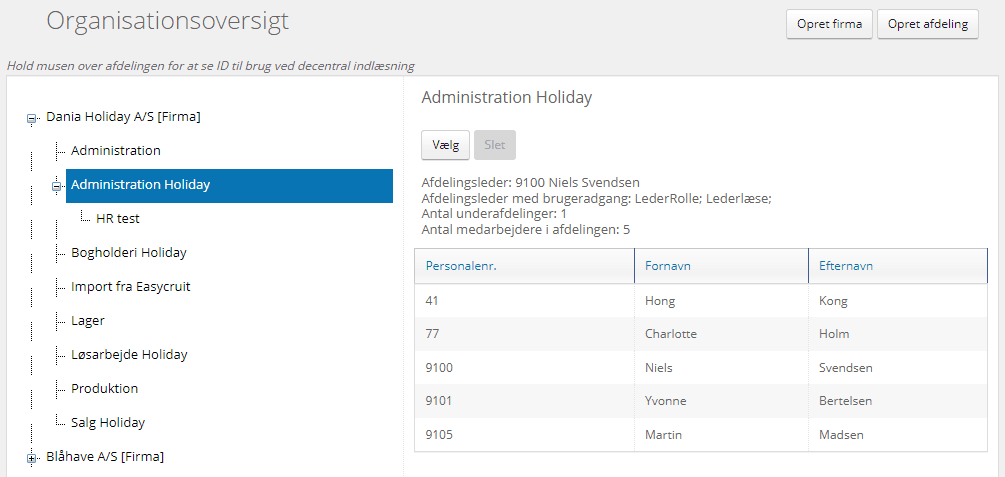
Task: Click the Opret afdeling button
Action: coord(927,24)
